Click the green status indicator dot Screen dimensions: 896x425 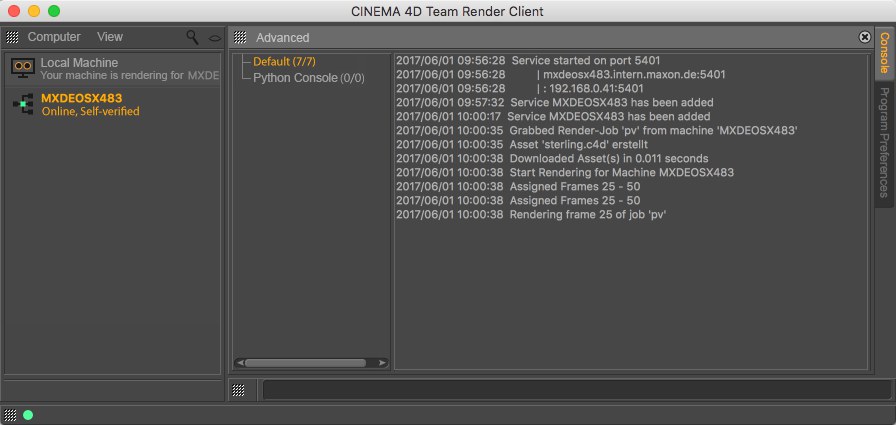point(28,415)
